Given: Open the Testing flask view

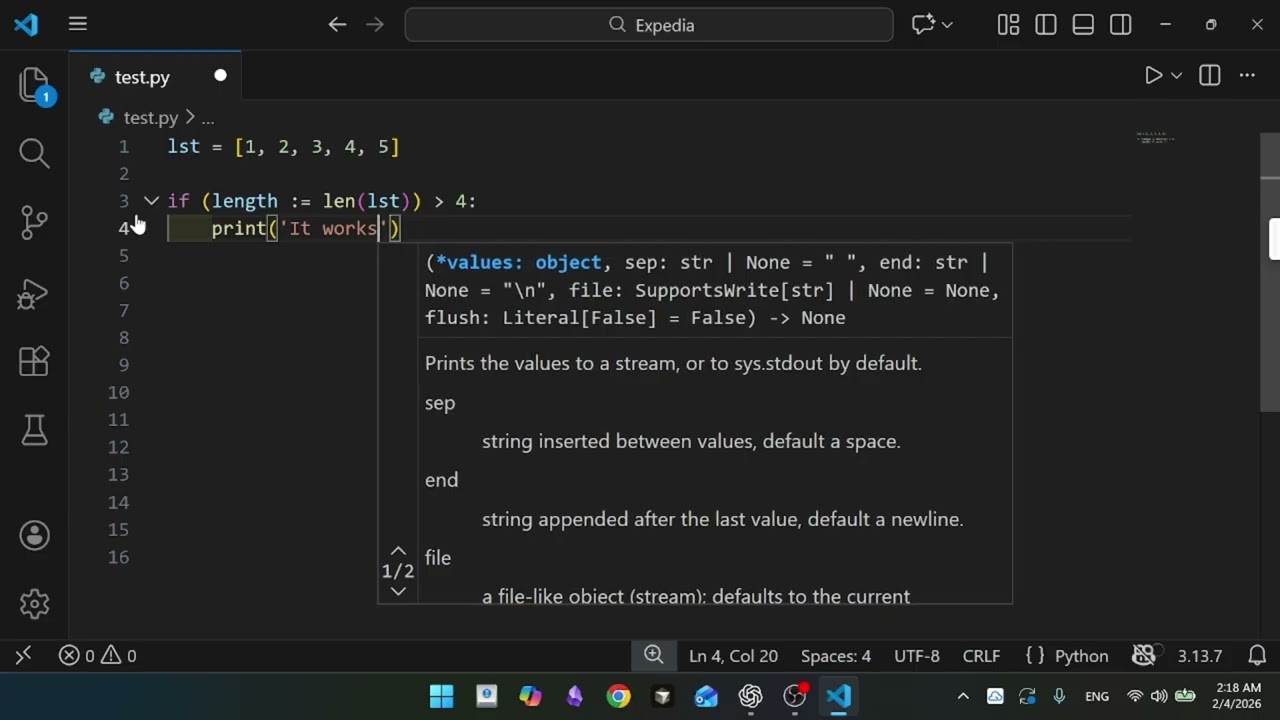Looking at the screenshot, I should 34,430.
